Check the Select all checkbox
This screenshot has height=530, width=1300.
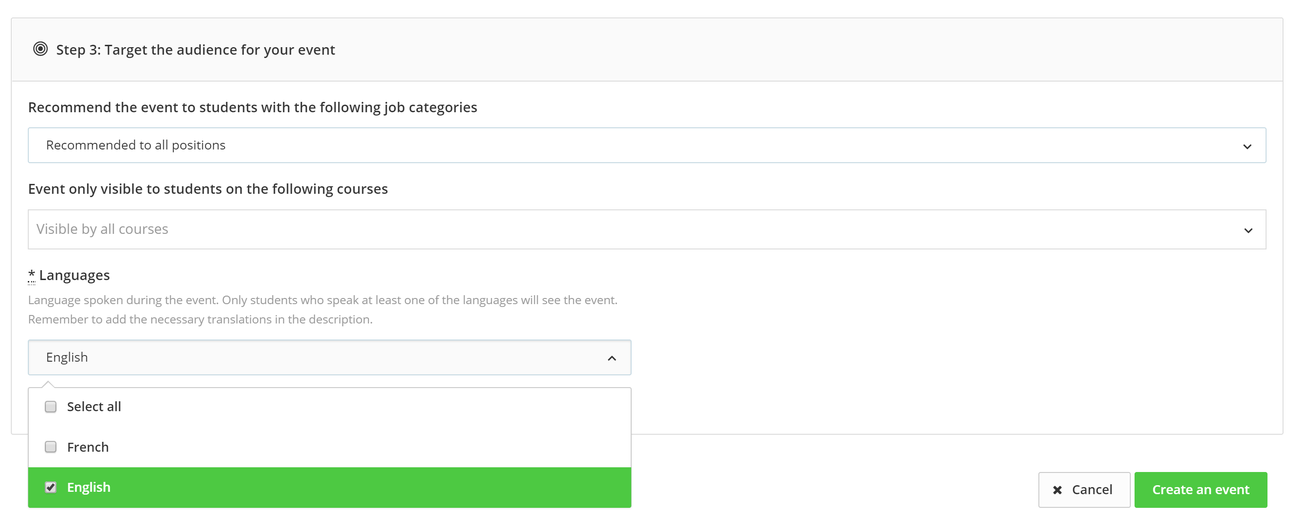tap(51, 407)
